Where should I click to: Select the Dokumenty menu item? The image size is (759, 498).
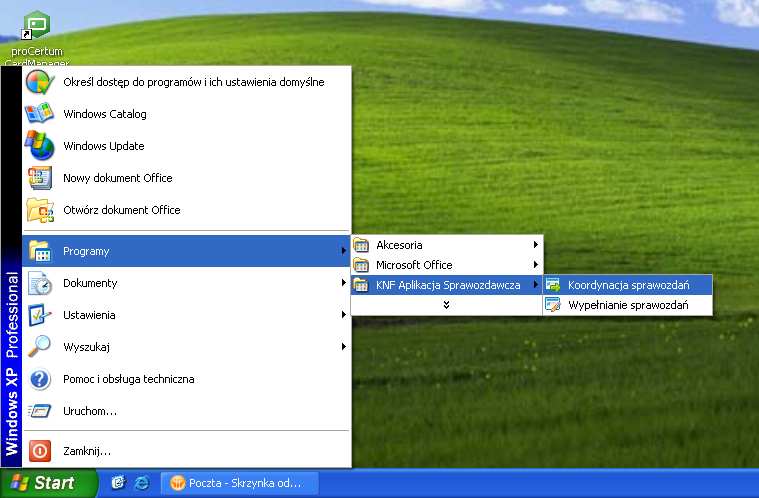[x=186, y=283]
